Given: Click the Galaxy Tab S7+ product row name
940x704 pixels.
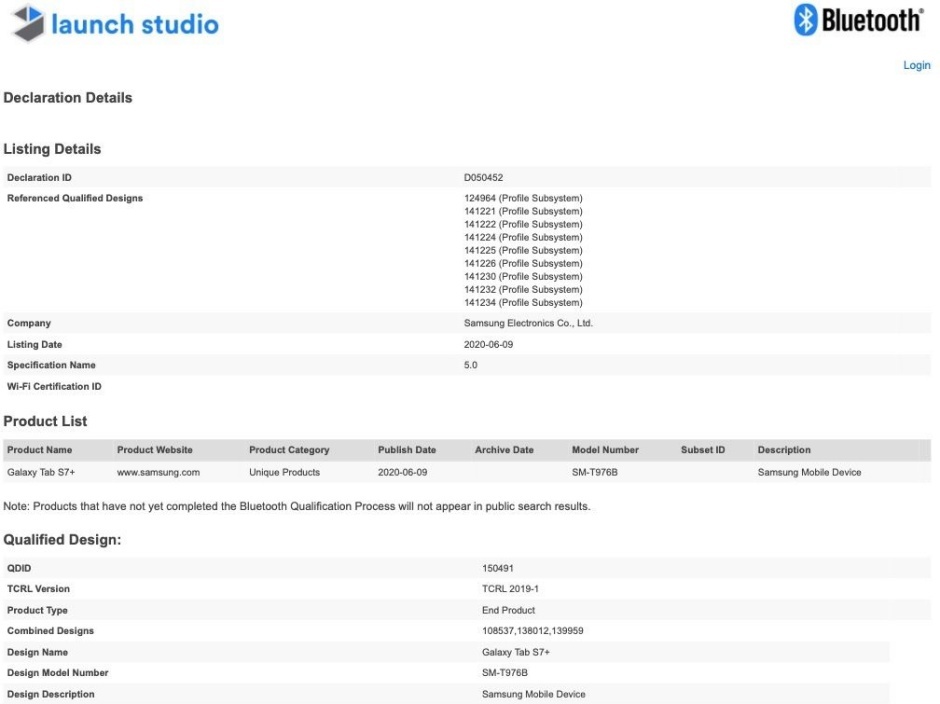Looking at the screenshot, I should coord(38,472).
